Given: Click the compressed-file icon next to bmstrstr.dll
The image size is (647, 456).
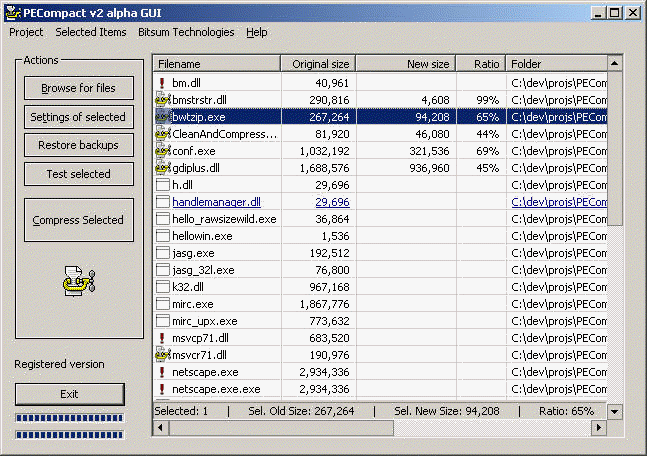Looking at the screenshot, I should [x=163, y=100].
